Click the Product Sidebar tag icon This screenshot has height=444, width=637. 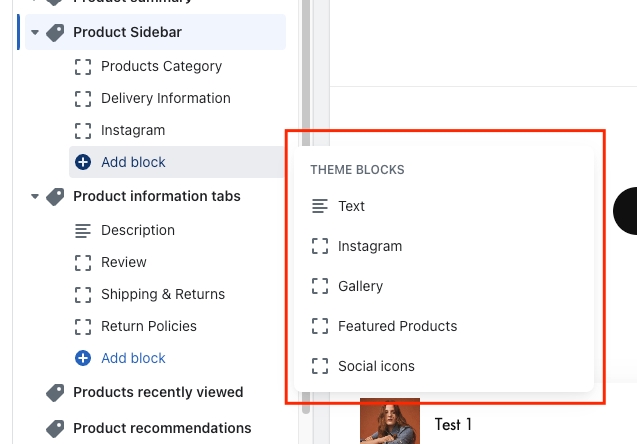click(56, 33)
